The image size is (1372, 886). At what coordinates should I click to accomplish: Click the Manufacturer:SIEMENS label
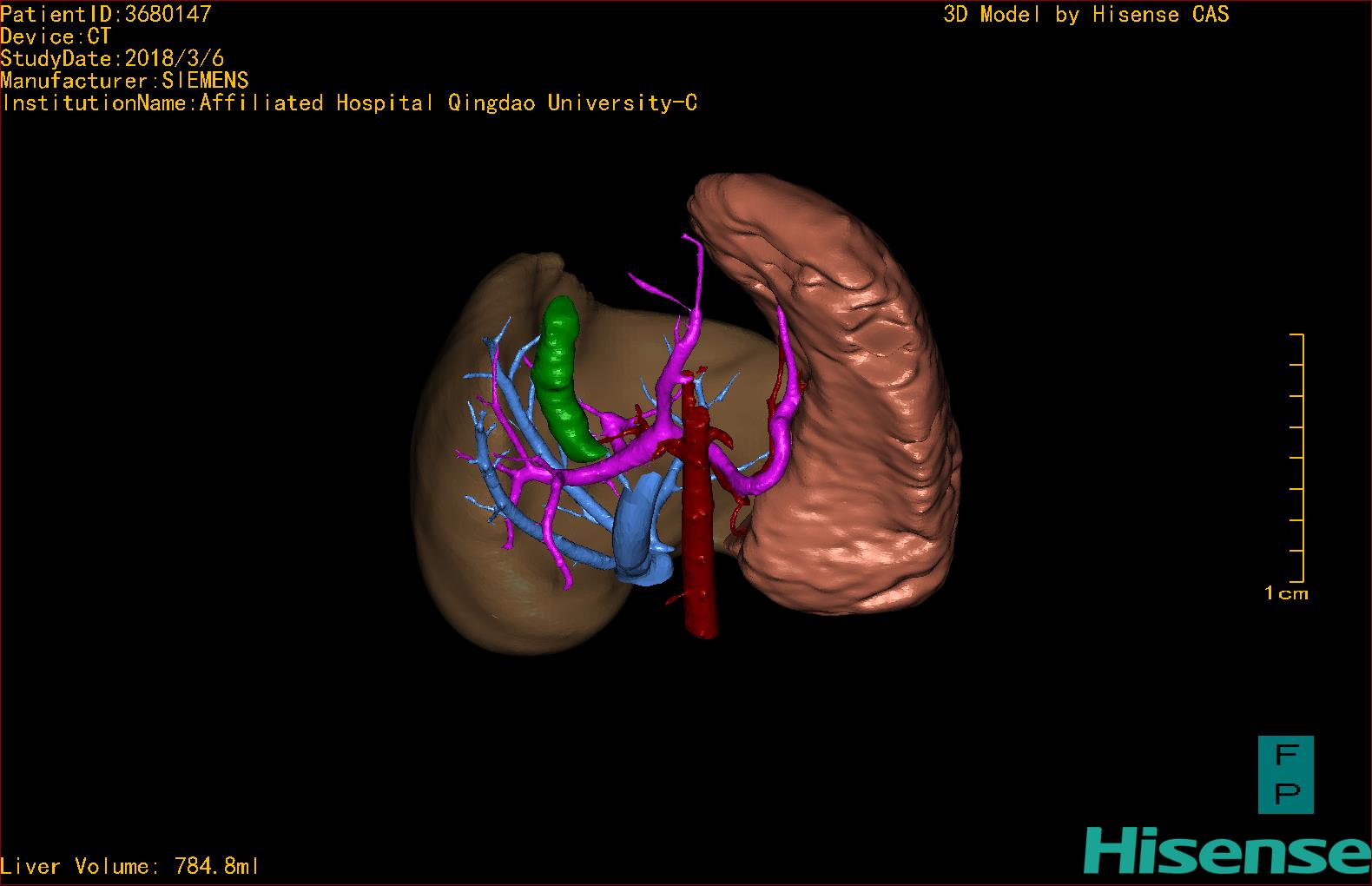tap(124, 81)
